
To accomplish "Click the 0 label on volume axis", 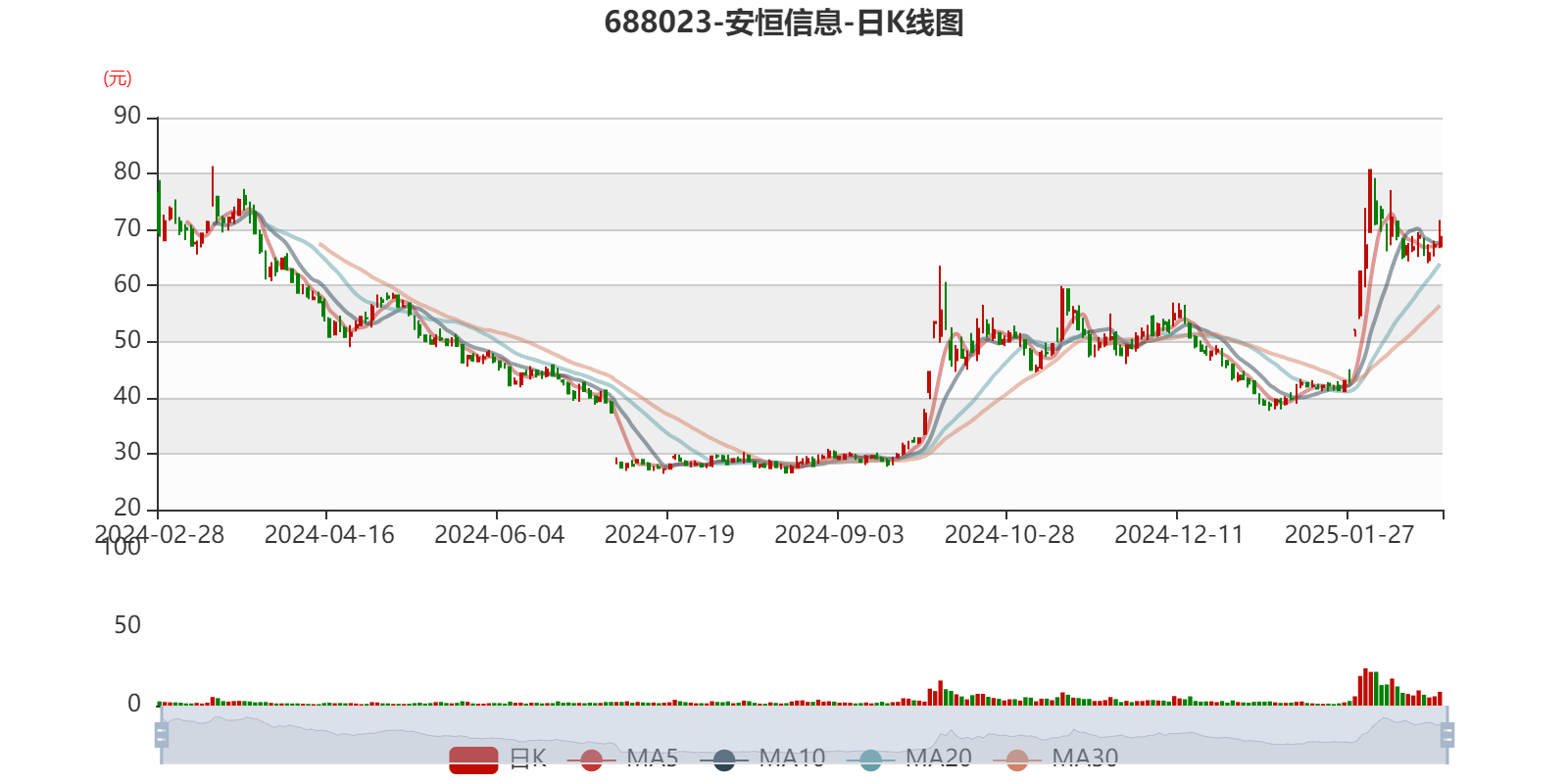I will point(134,703).
